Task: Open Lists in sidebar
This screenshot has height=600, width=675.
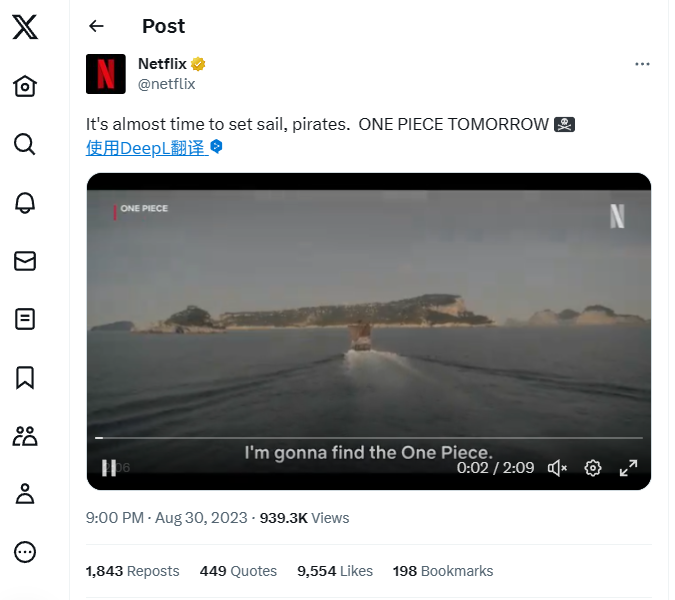Action: (25, 319)
